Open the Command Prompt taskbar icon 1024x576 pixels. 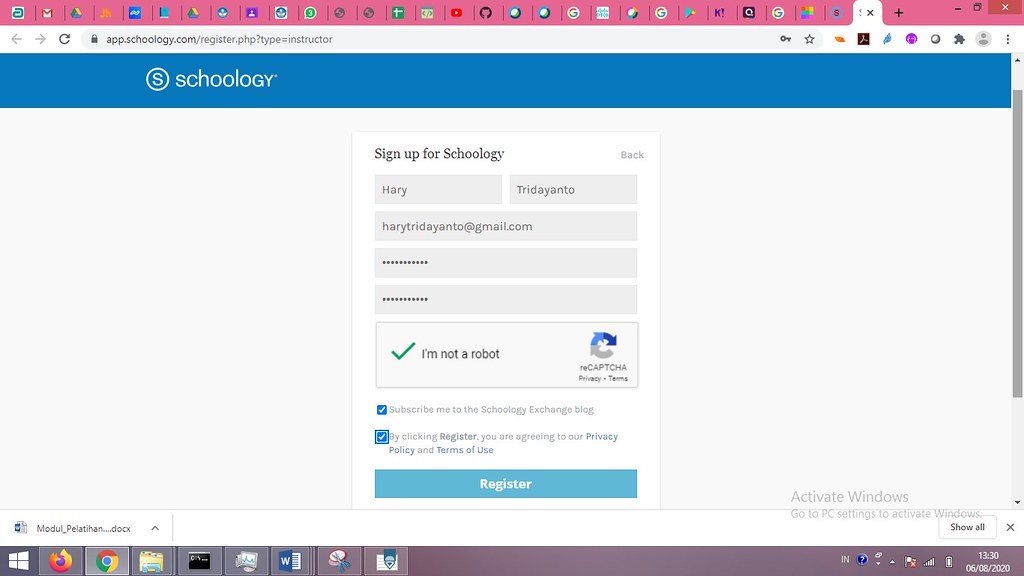click(x=199, y=561)
